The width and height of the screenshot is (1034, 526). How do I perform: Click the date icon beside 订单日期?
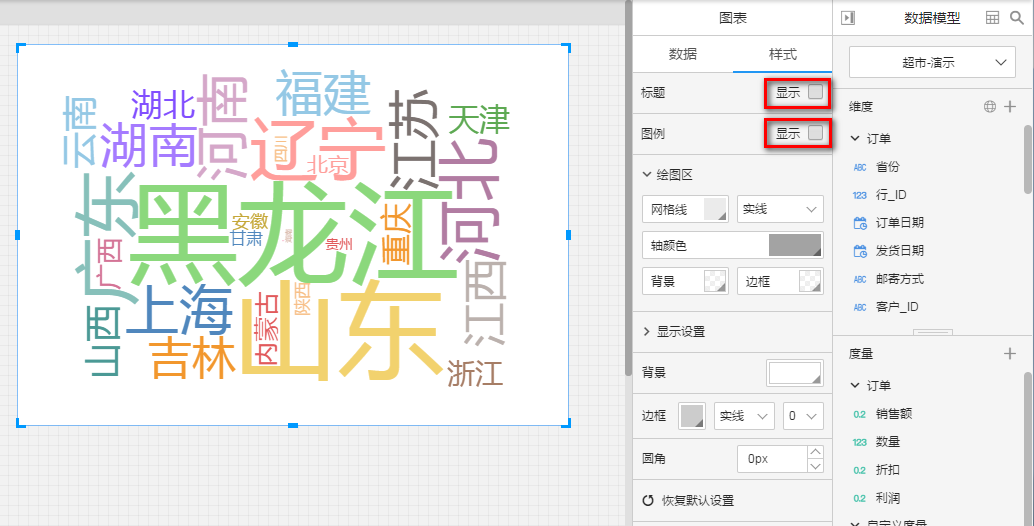(860, 223)
